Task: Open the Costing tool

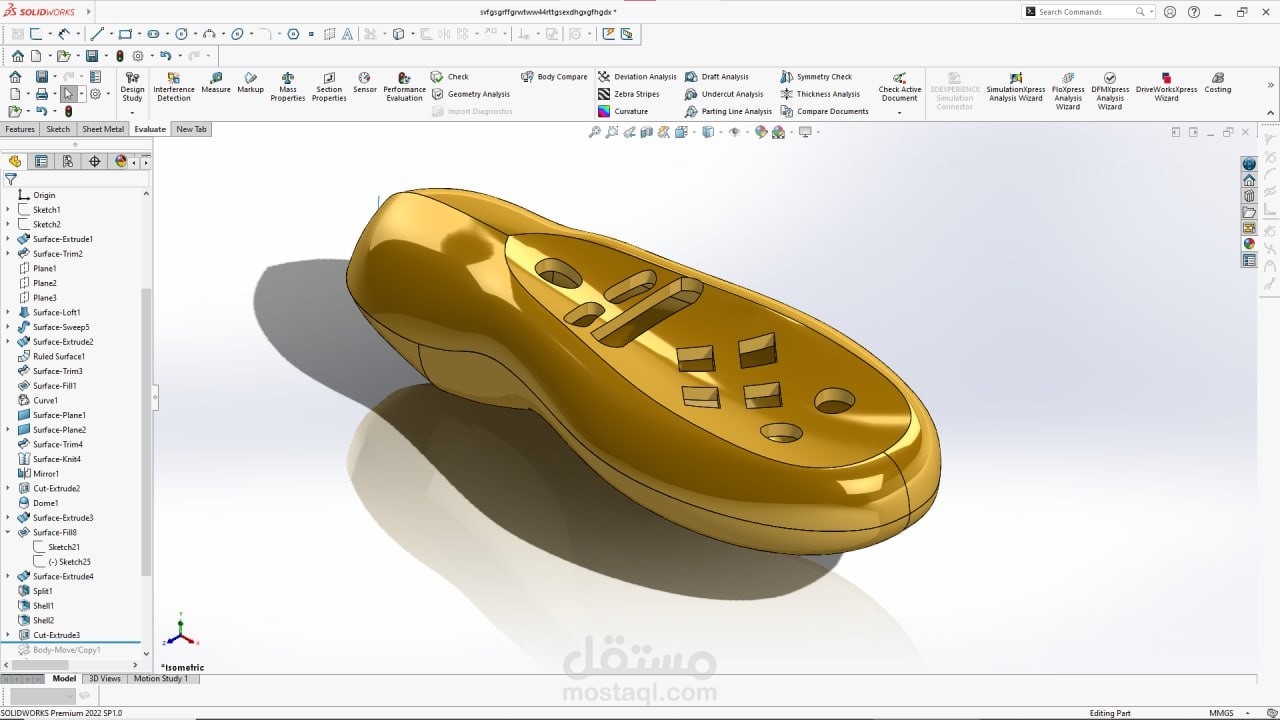Action: (1217, 83)
